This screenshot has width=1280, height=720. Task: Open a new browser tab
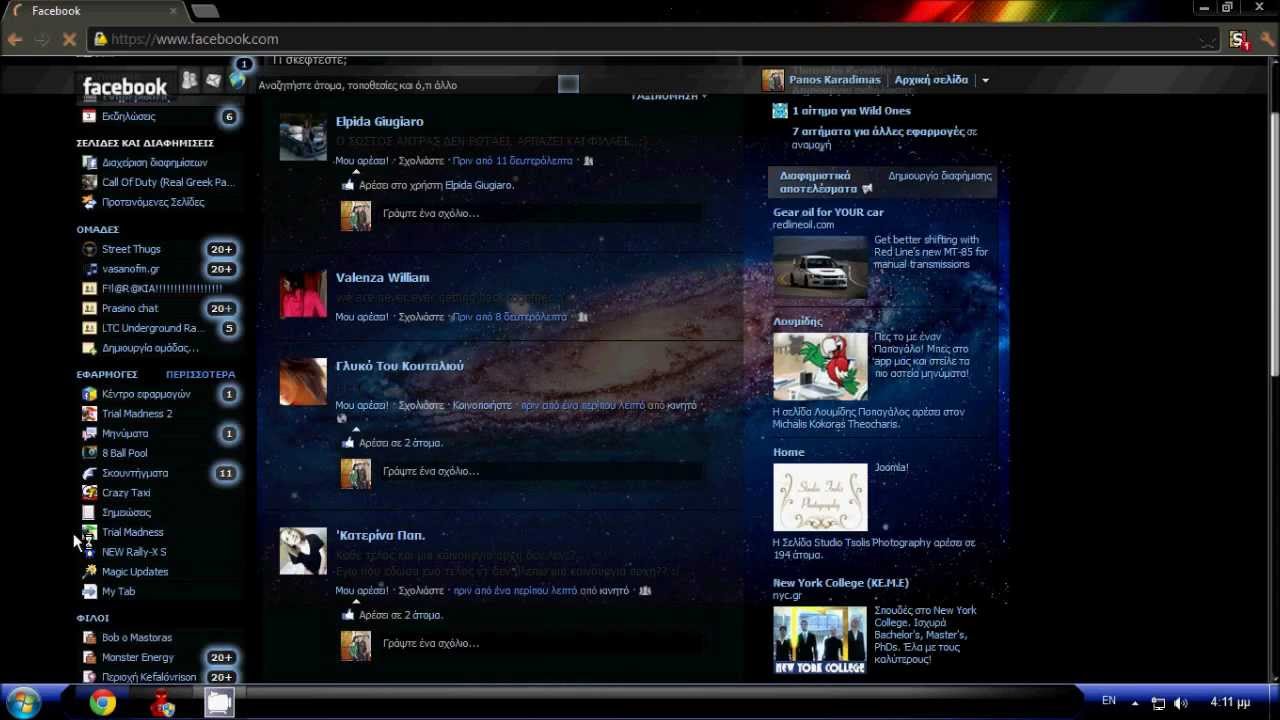point(205,11)
